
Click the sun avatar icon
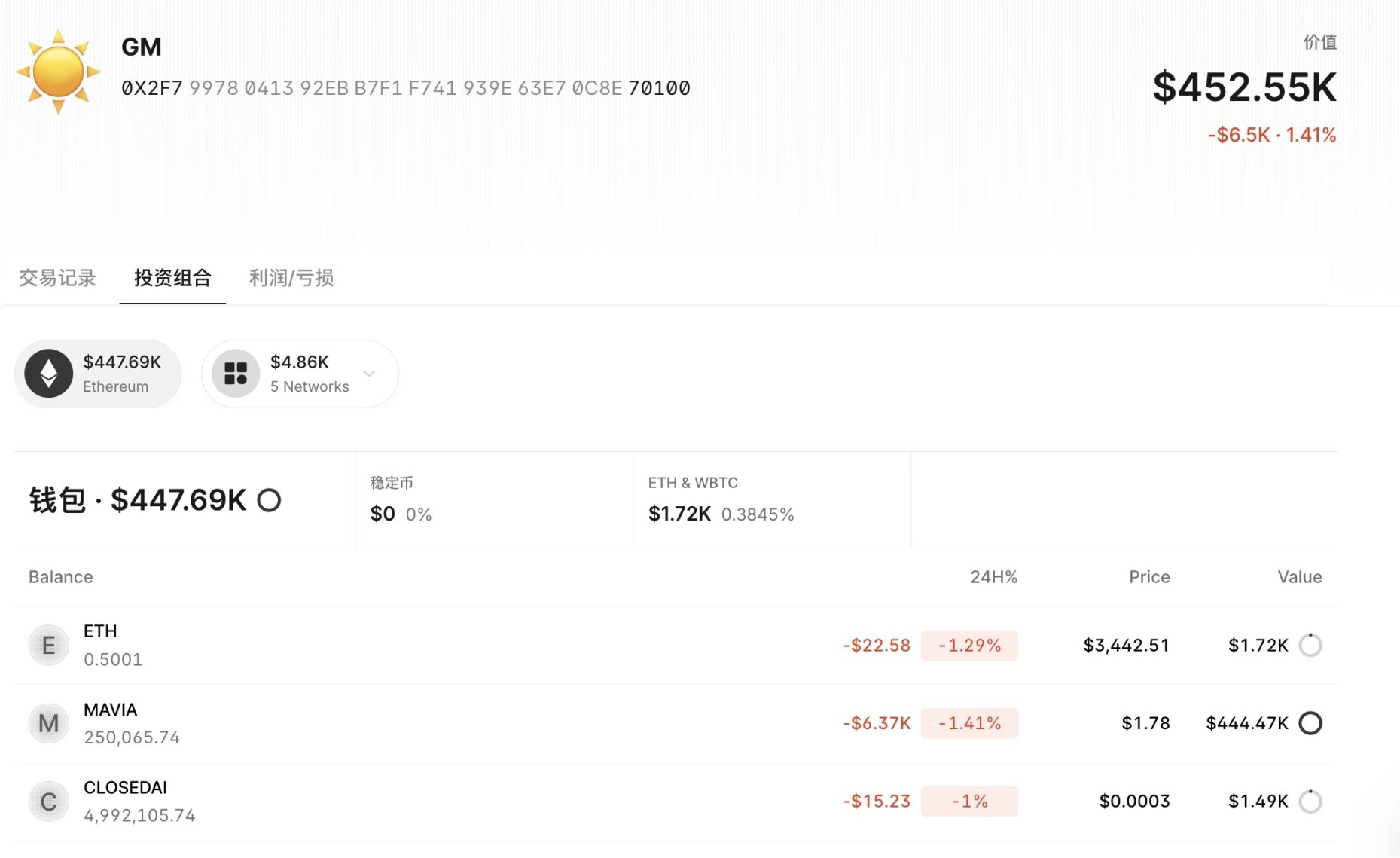pyautogui.click(x=58, y=72)
